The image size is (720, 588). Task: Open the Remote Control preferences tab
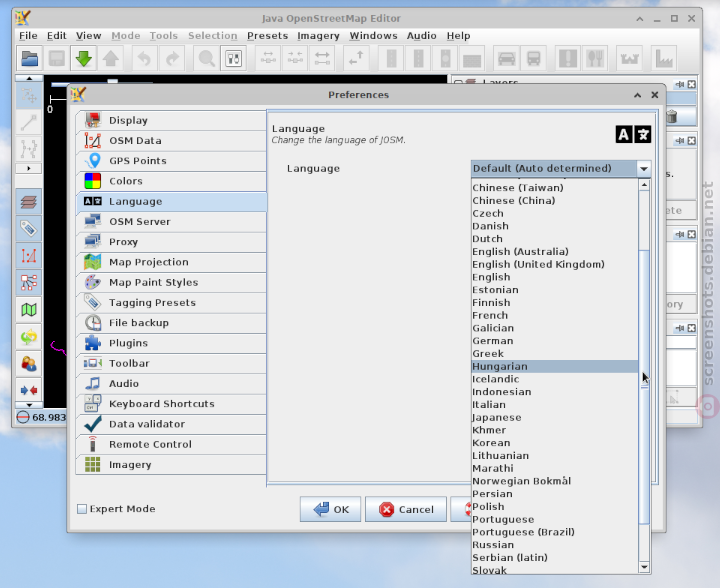[x=171, y=444]
